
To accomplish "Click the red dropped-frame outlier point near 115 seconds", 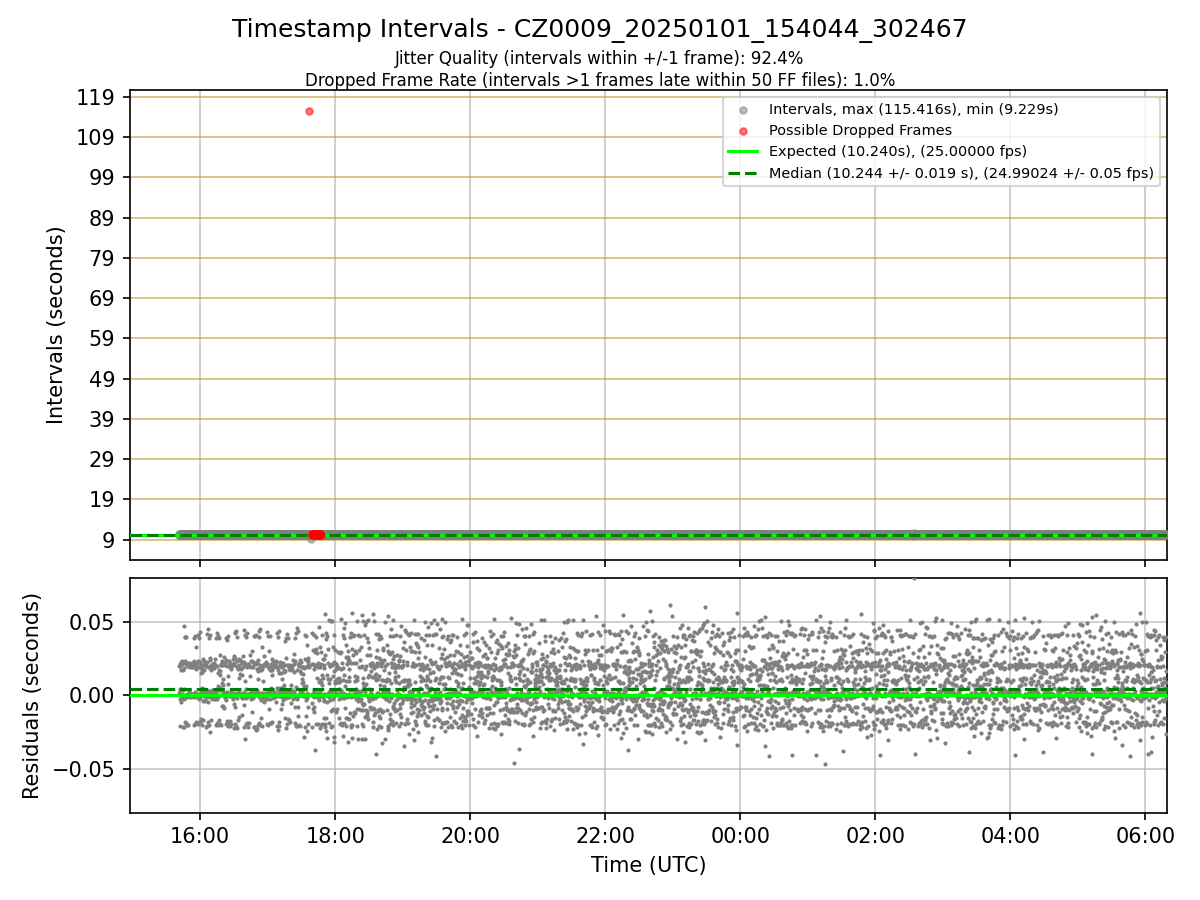I will 309,111.
